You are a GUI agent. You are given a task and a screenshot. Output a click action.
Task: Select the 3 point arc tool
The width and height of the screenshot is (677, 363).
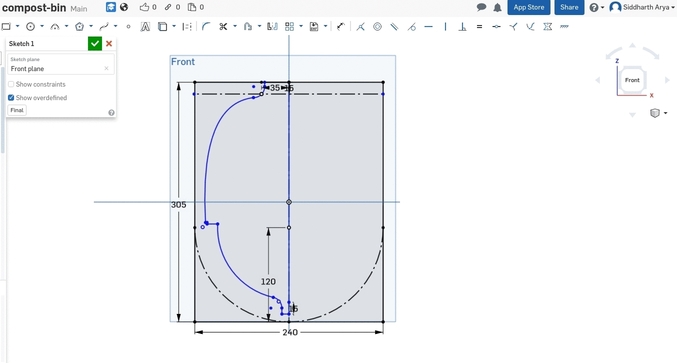55,27
